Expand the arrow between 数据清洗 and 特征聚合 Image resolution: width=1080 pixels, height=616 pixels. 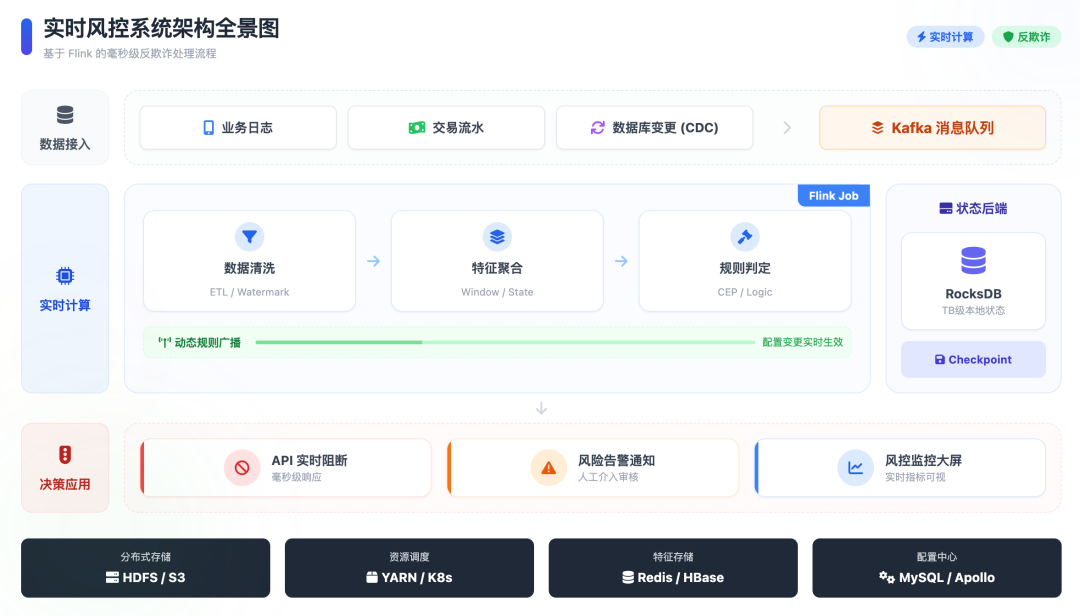pos(373,260)
